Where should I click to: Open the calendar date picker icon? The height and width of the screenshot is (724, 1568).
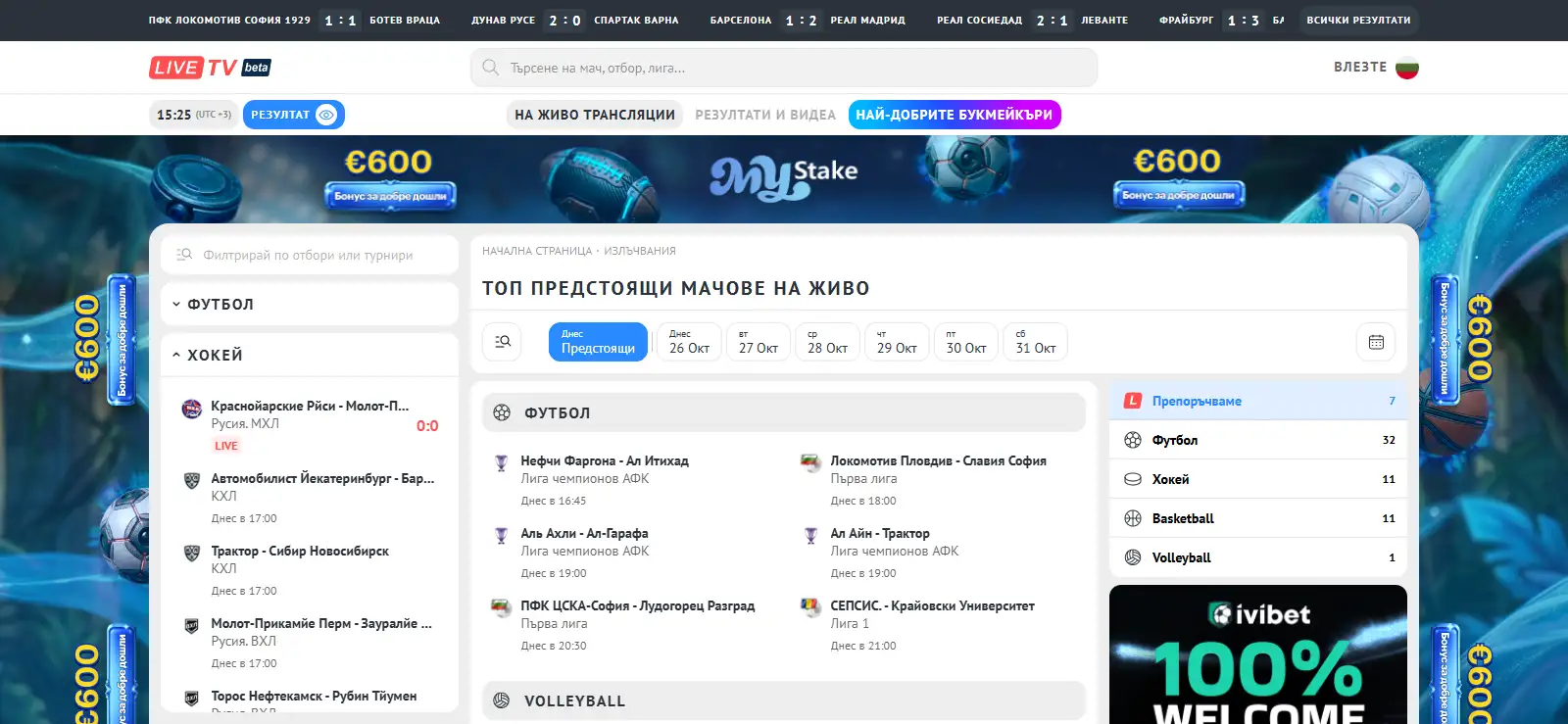tap(1376, 342)
